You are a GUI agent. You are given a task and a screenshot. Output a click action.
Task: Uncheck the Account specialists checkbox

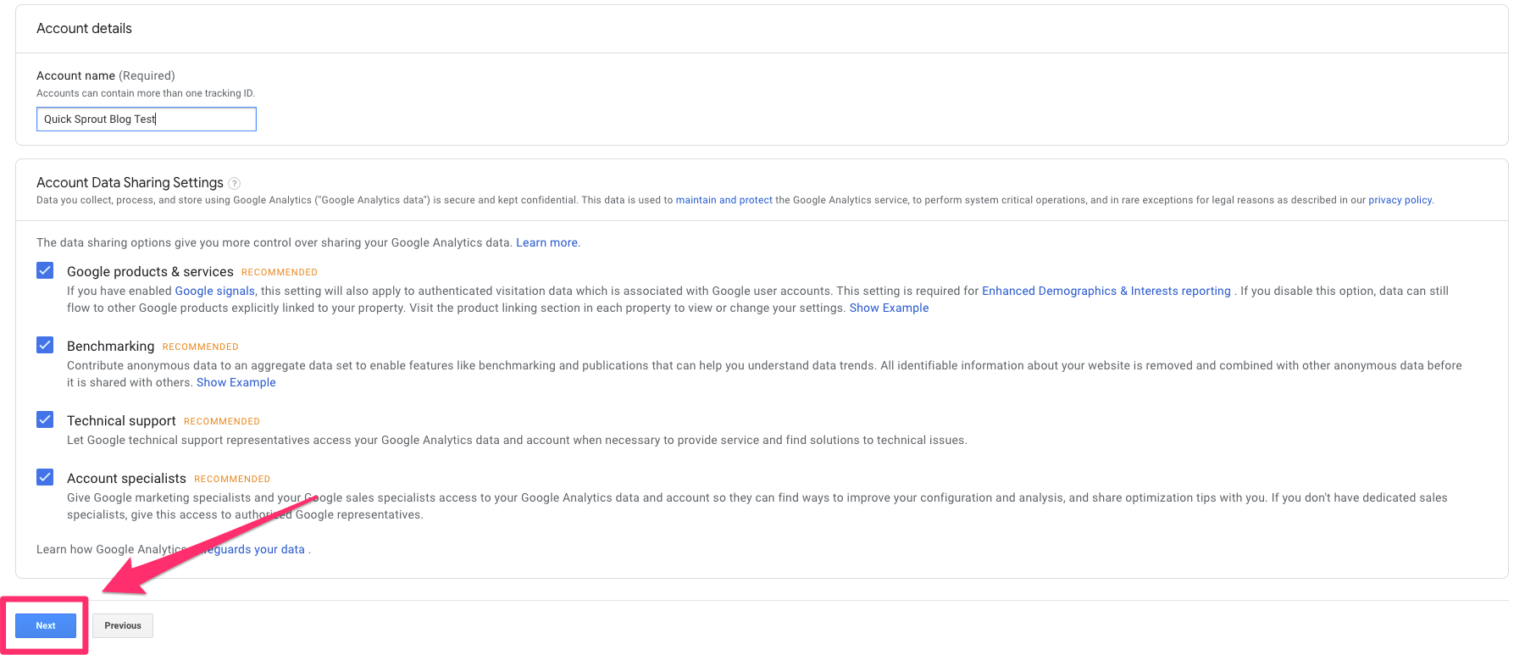pos(45,477)
